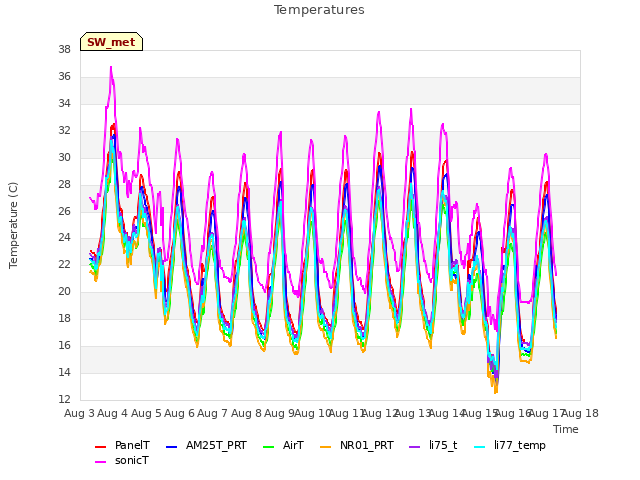Click the Aug 3 x-axis tick label
This screenshot has height=480, width=640.
pos(79,413)
